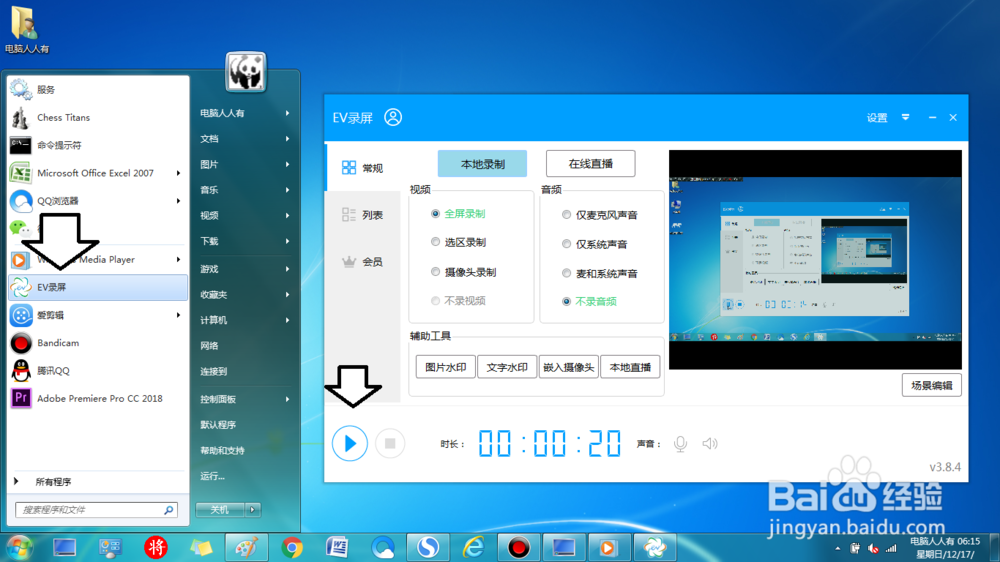The image size is (1000, 562).
Task: Open the EV录屏 user account icon
Action: click(393, 117)
